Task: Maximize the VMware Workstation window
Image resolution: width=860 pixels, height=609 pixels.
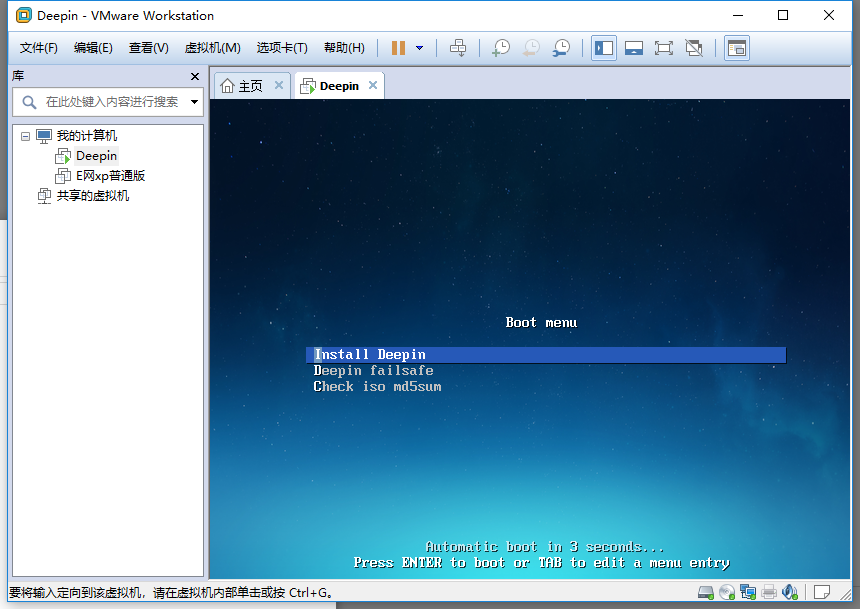Action: click(783, 15)
